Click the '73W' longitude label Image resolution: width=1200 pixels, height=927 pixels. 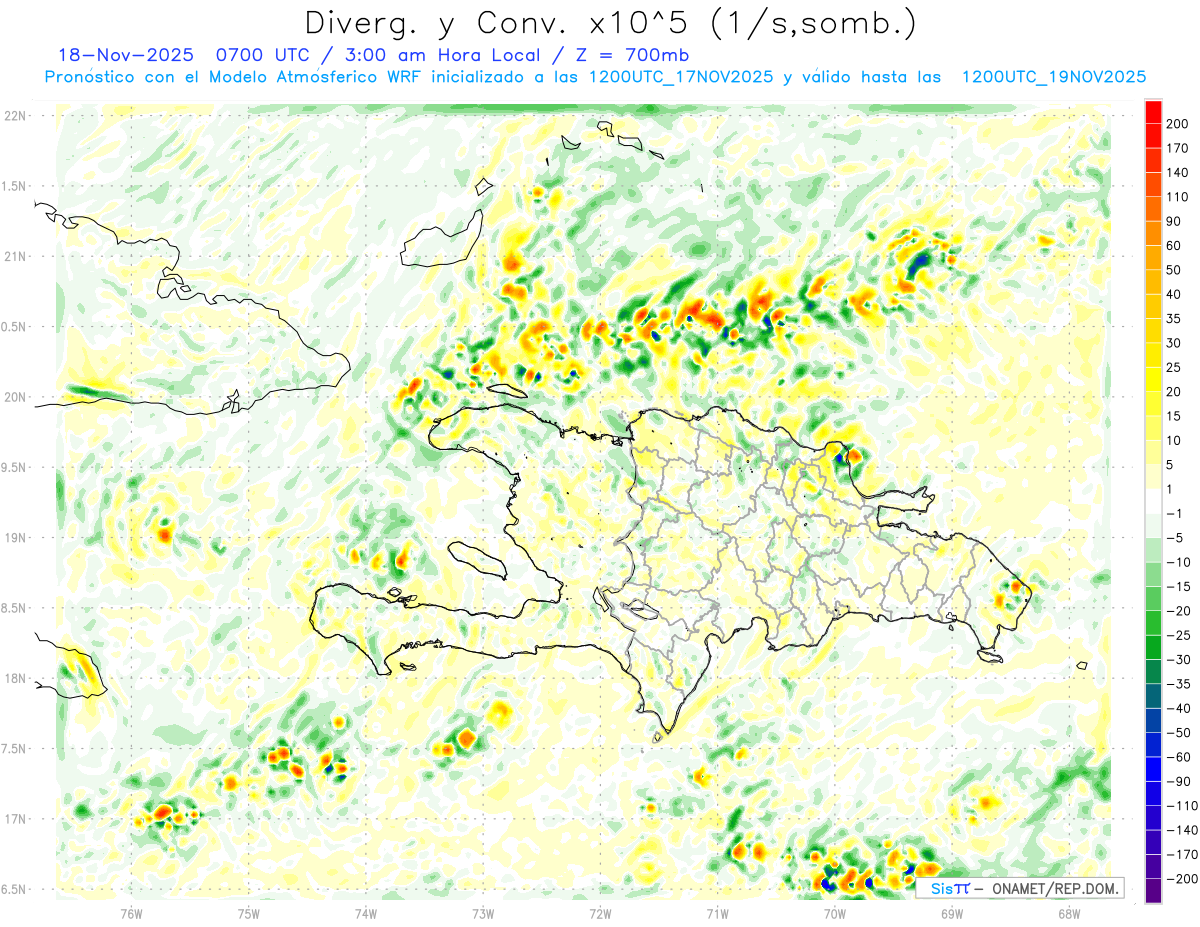(x=483, y=913)
